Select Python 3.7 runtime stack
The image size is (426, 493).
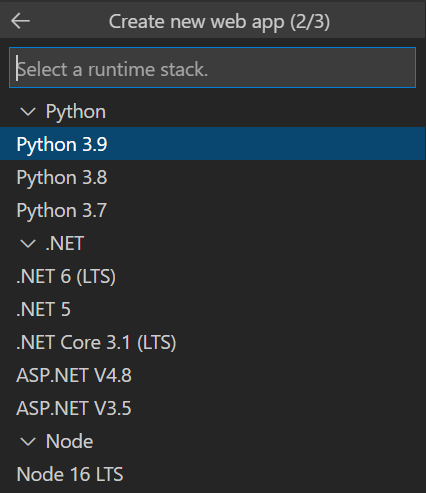[213, 210]
